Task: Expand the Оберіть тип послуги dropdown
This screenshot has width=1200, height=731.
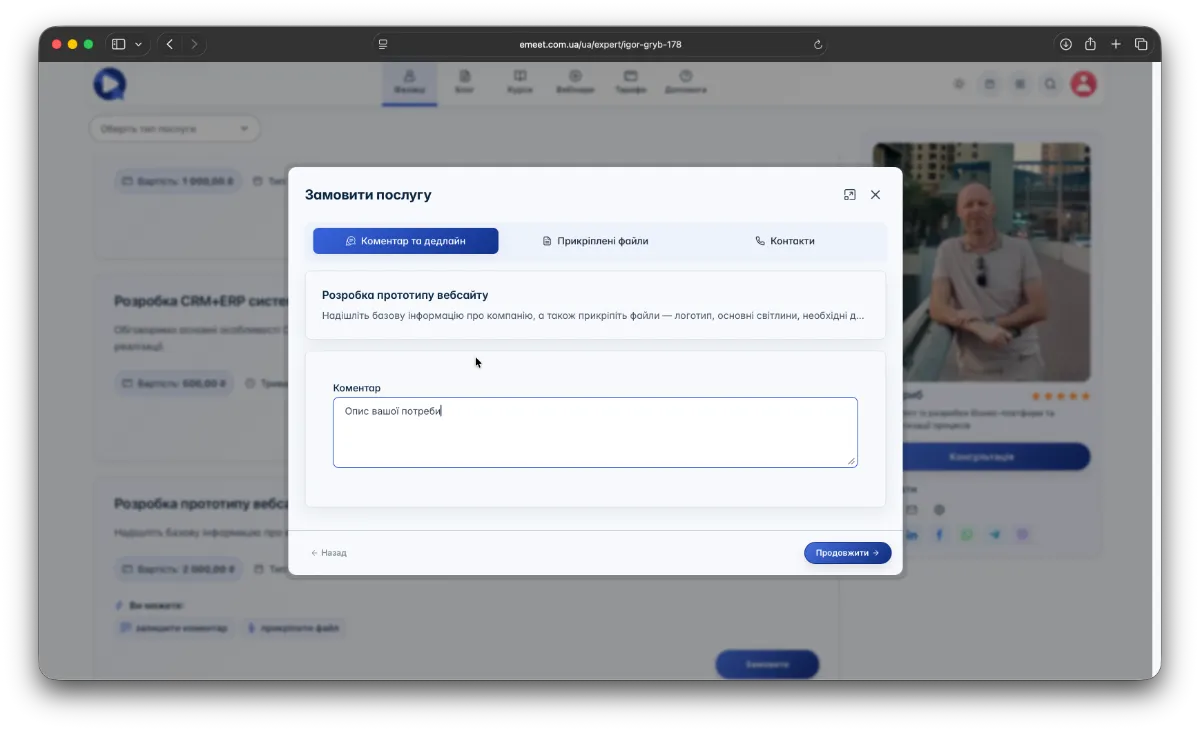Action: (x=174, y=129)
